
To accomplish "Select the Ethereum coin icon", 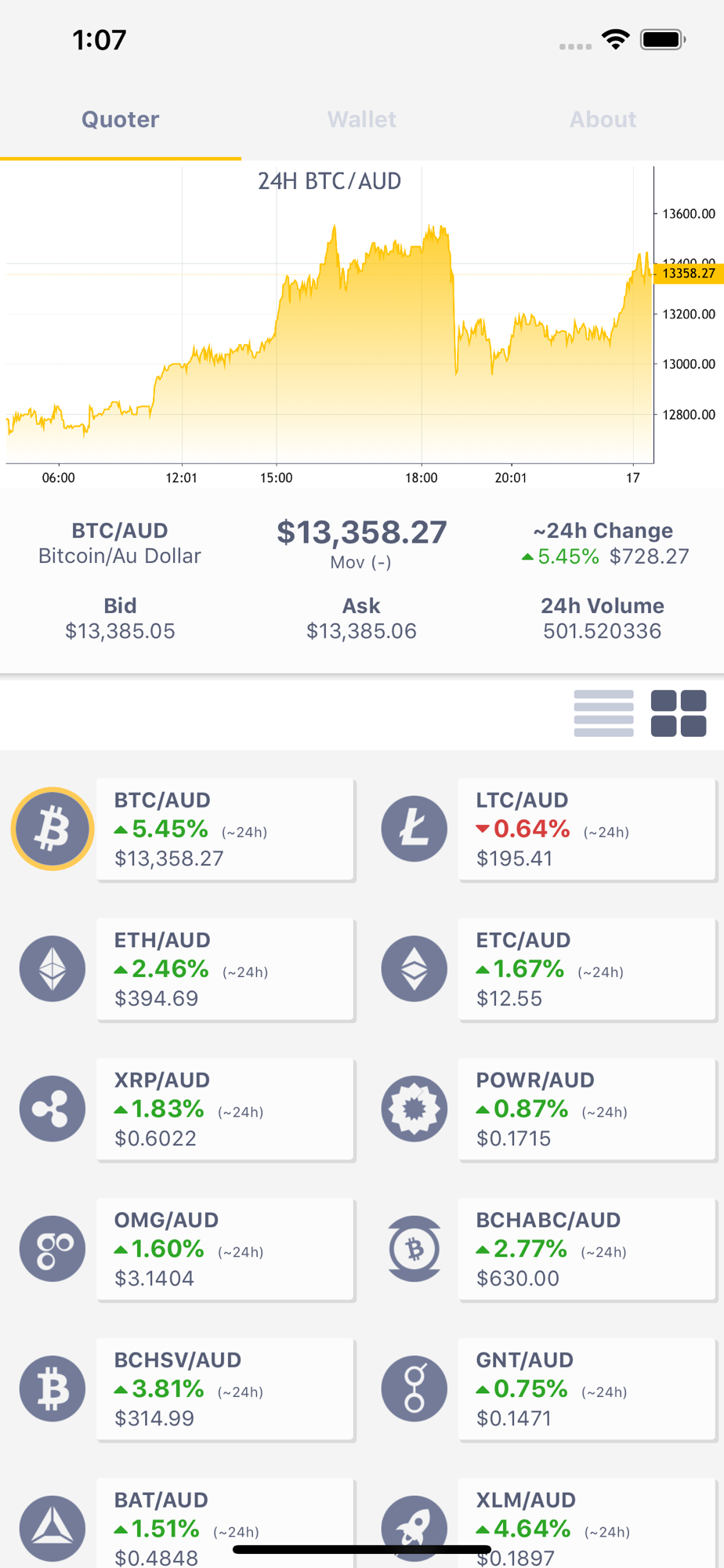I will (52, 968).
